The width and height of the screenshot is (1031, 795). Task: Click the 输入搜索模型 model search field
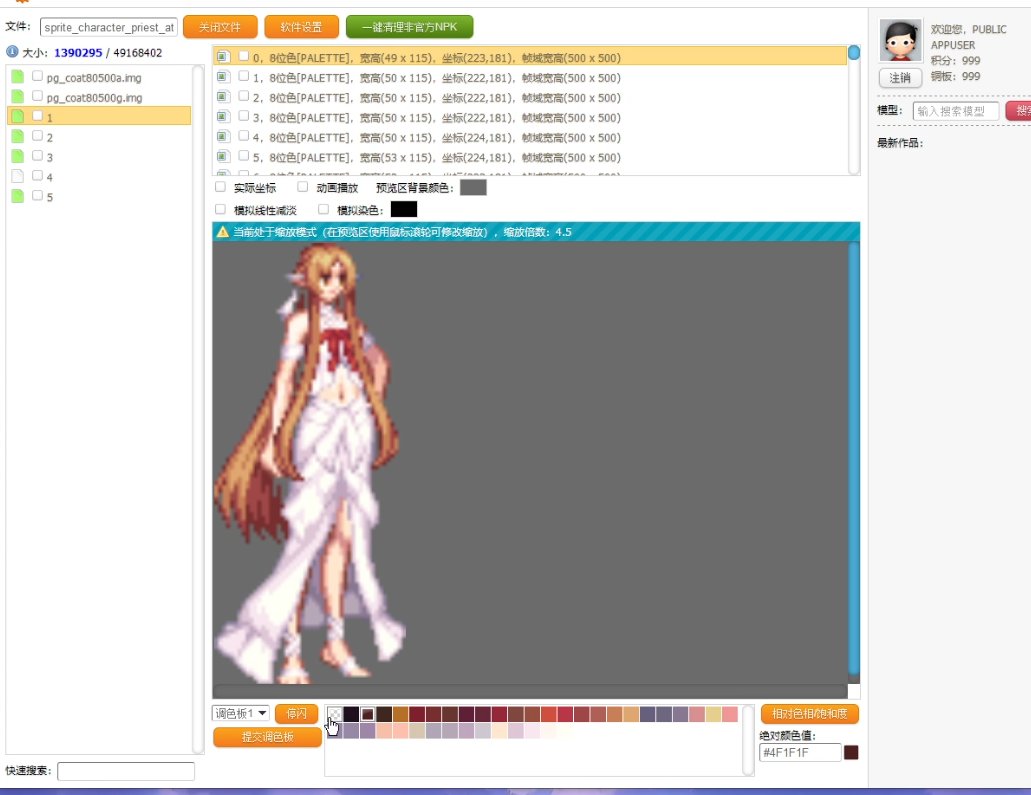[x=956, y=110]
